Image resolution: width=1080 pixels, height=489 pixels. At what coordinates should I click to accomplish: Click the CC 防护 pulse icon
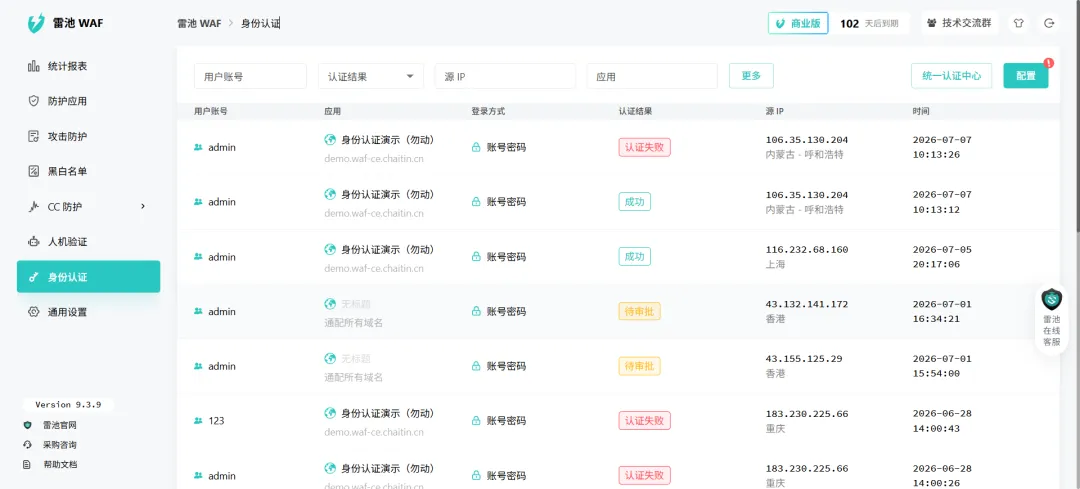tap(33, 207)
